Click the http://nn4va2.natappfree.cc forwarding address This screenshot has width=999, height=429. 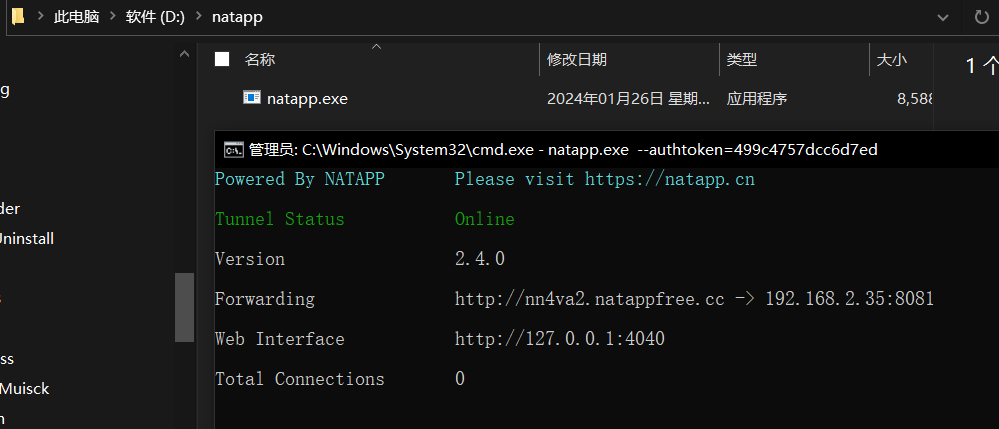click(x=589, y=299)
